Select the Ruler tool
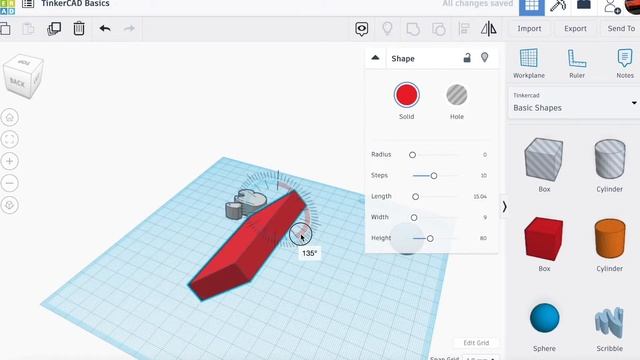Viewport: 640px width, 360px height. click(x=577, y=64)
